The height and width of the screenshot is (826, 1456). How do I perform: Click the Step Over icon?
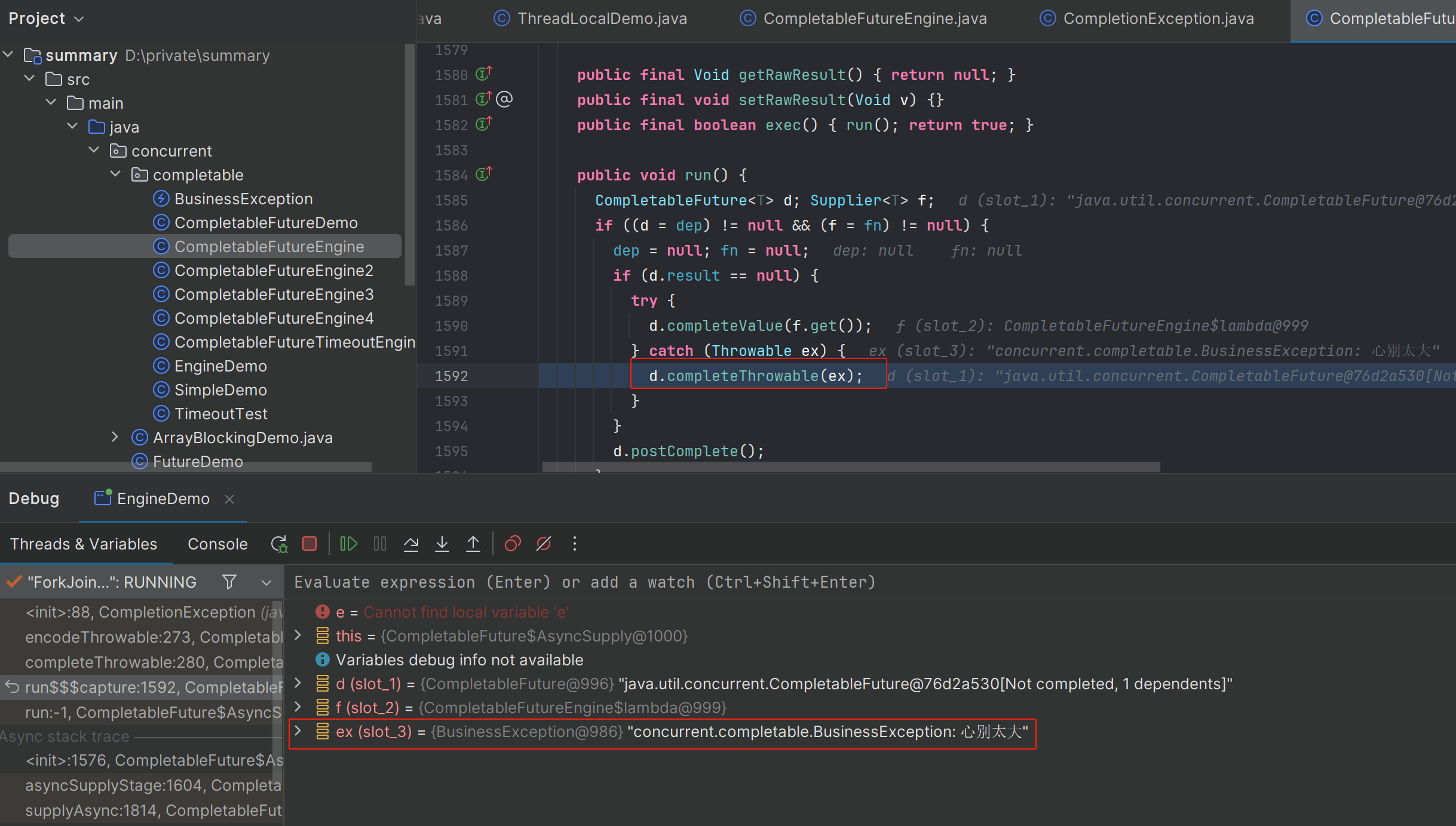411,543
